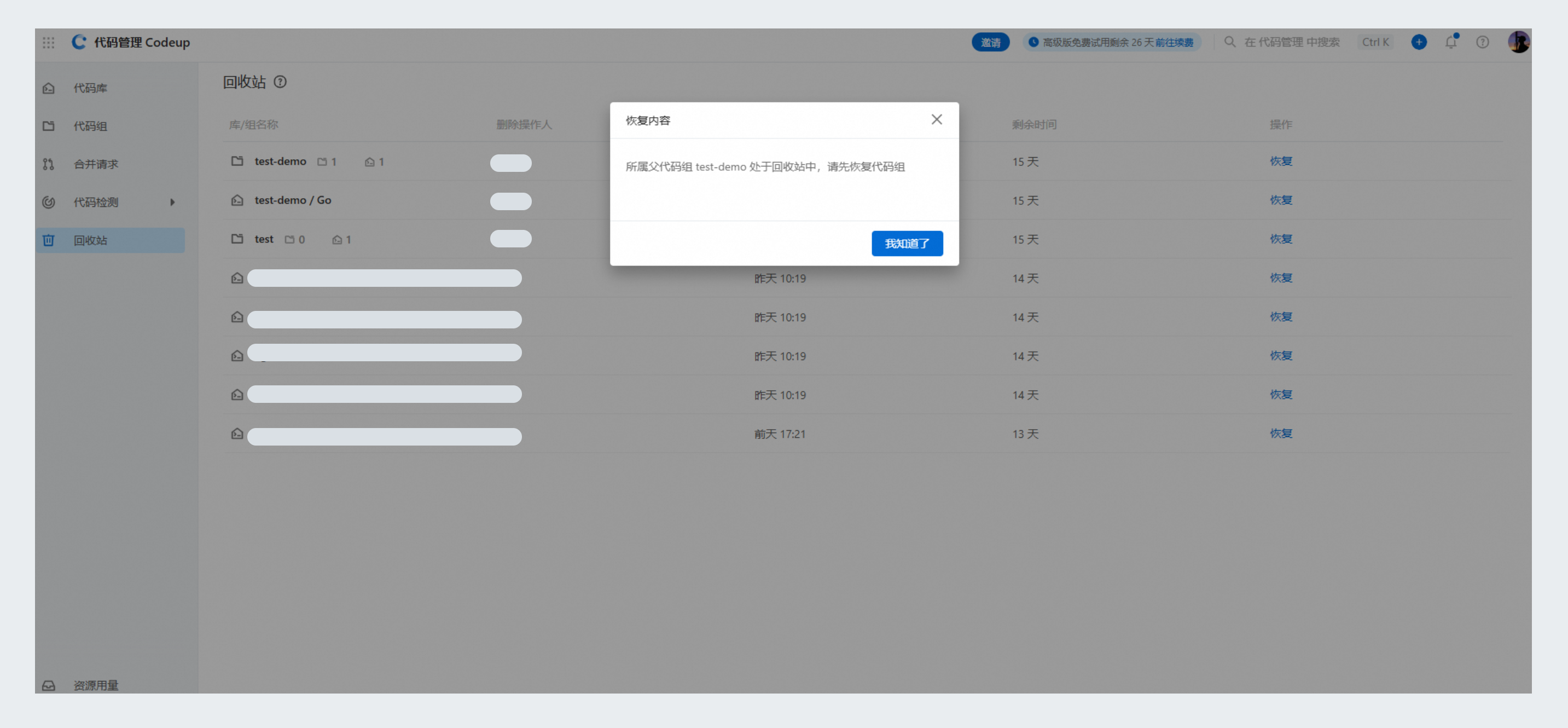
Task: Click the 我知道了 button
Action: tap(907, 243)
